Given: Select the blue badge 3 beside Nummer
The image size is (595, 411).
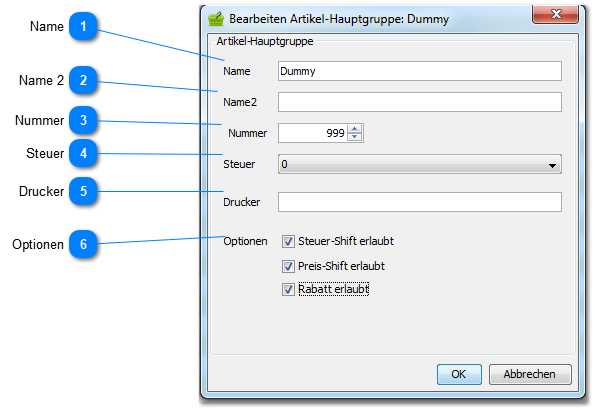Looking at the screenshot, I should click(83, 120).
